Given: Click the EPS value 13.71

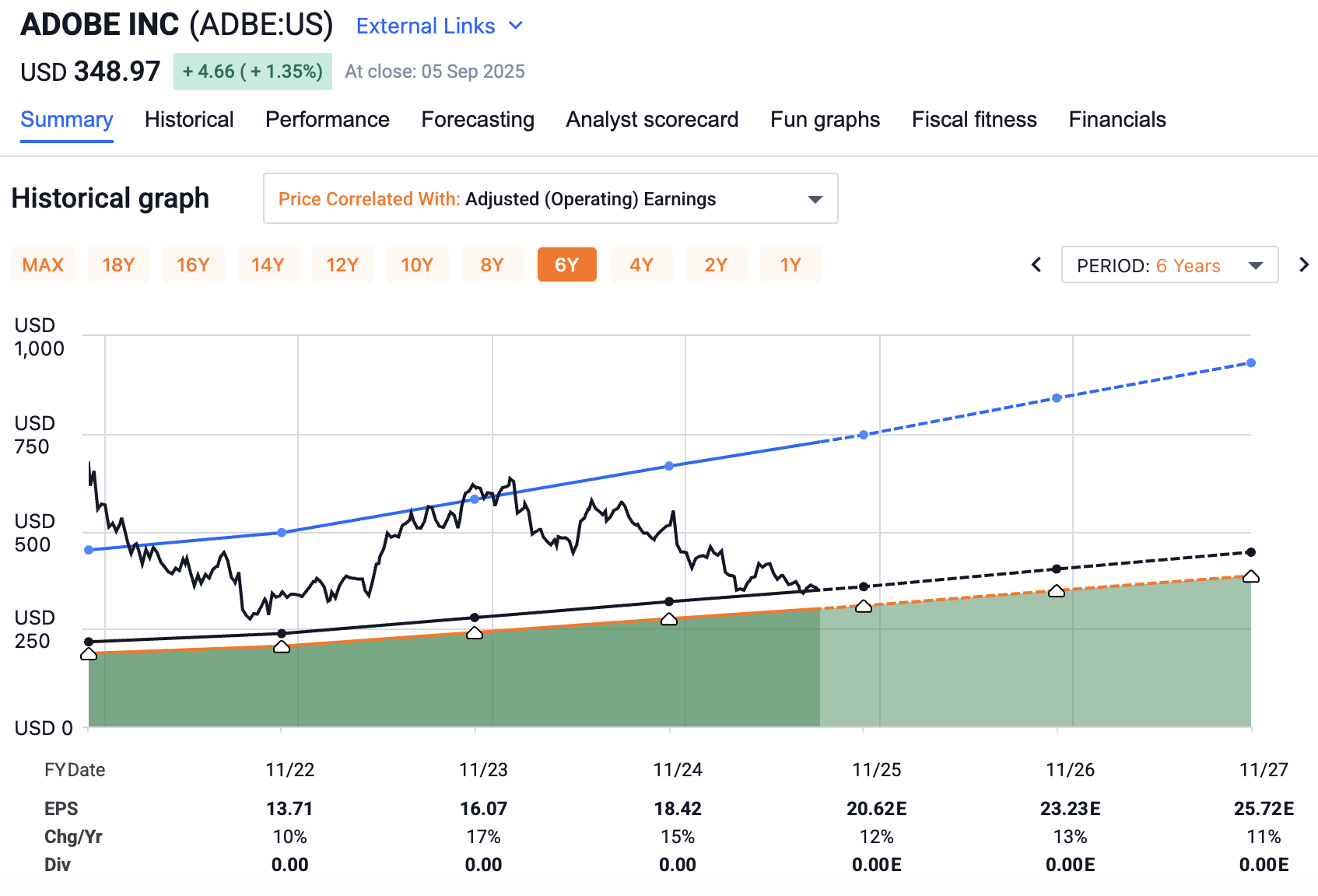Looking at the screenshot, I should (289, 809).
